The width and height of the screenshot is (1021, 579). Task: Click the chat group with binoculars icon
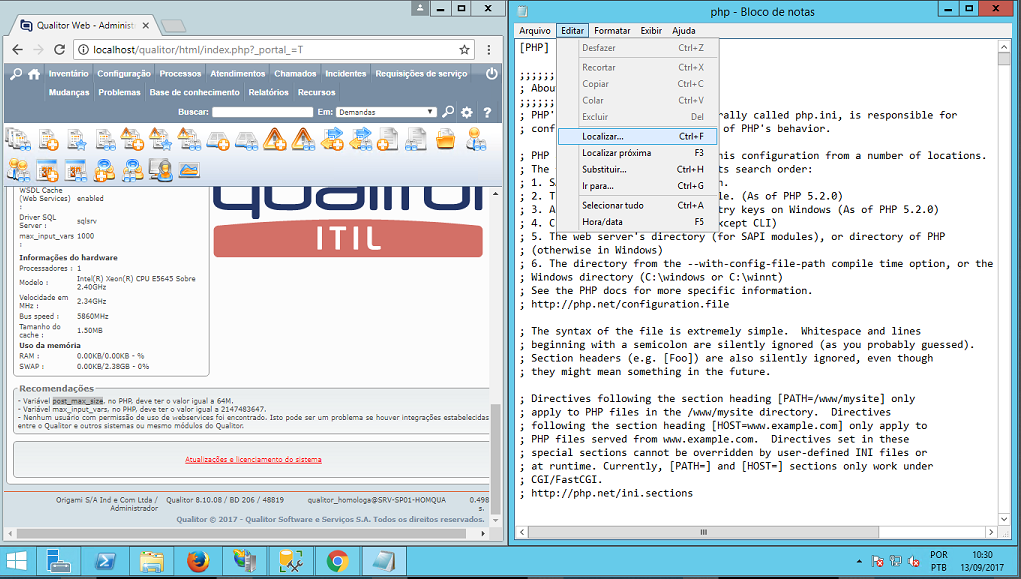click(x=133, y=170)
